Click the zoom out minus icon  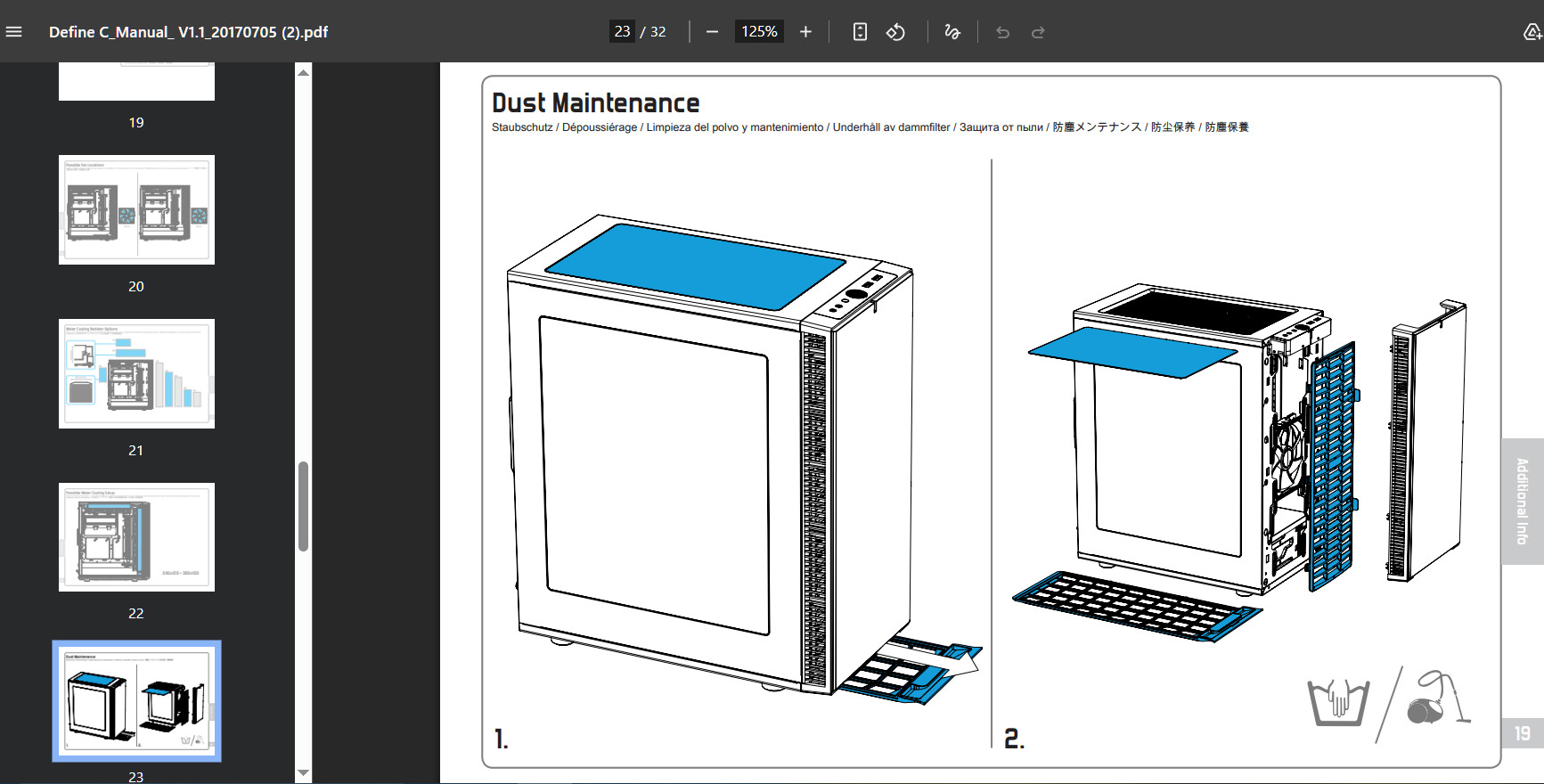(x=712, y=32)
